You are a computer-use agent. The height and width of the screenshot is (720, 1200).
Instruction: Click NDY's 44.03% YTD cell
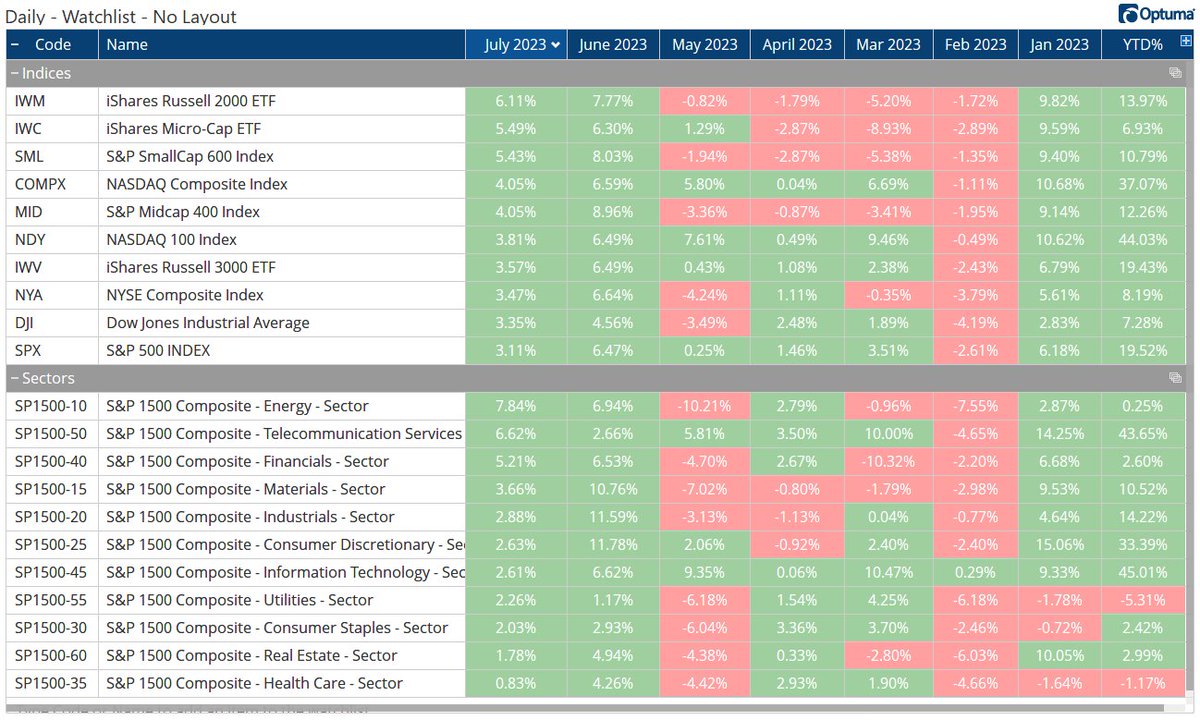1145,240
